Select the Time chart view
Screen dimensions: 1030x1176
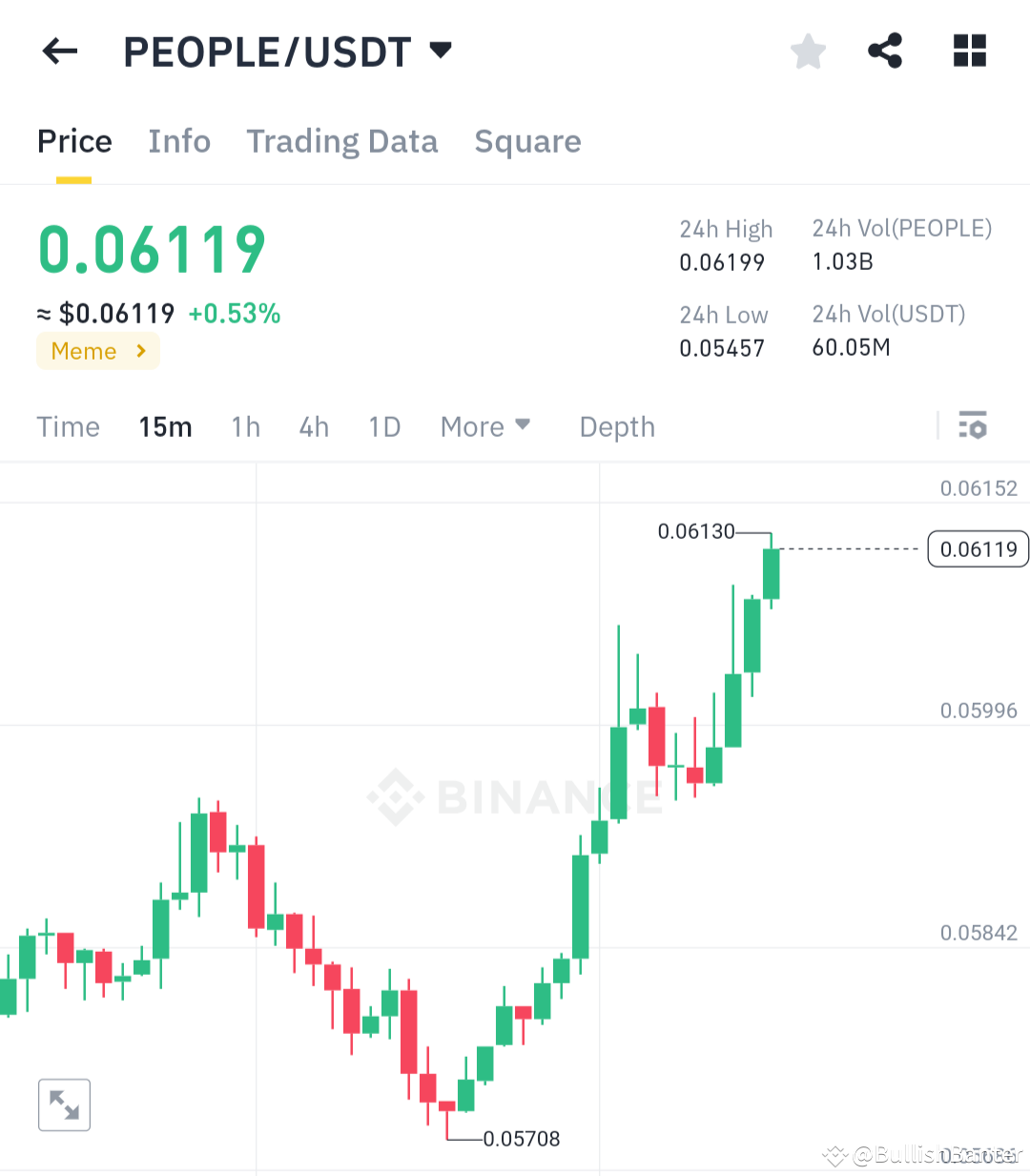[69, 426]
